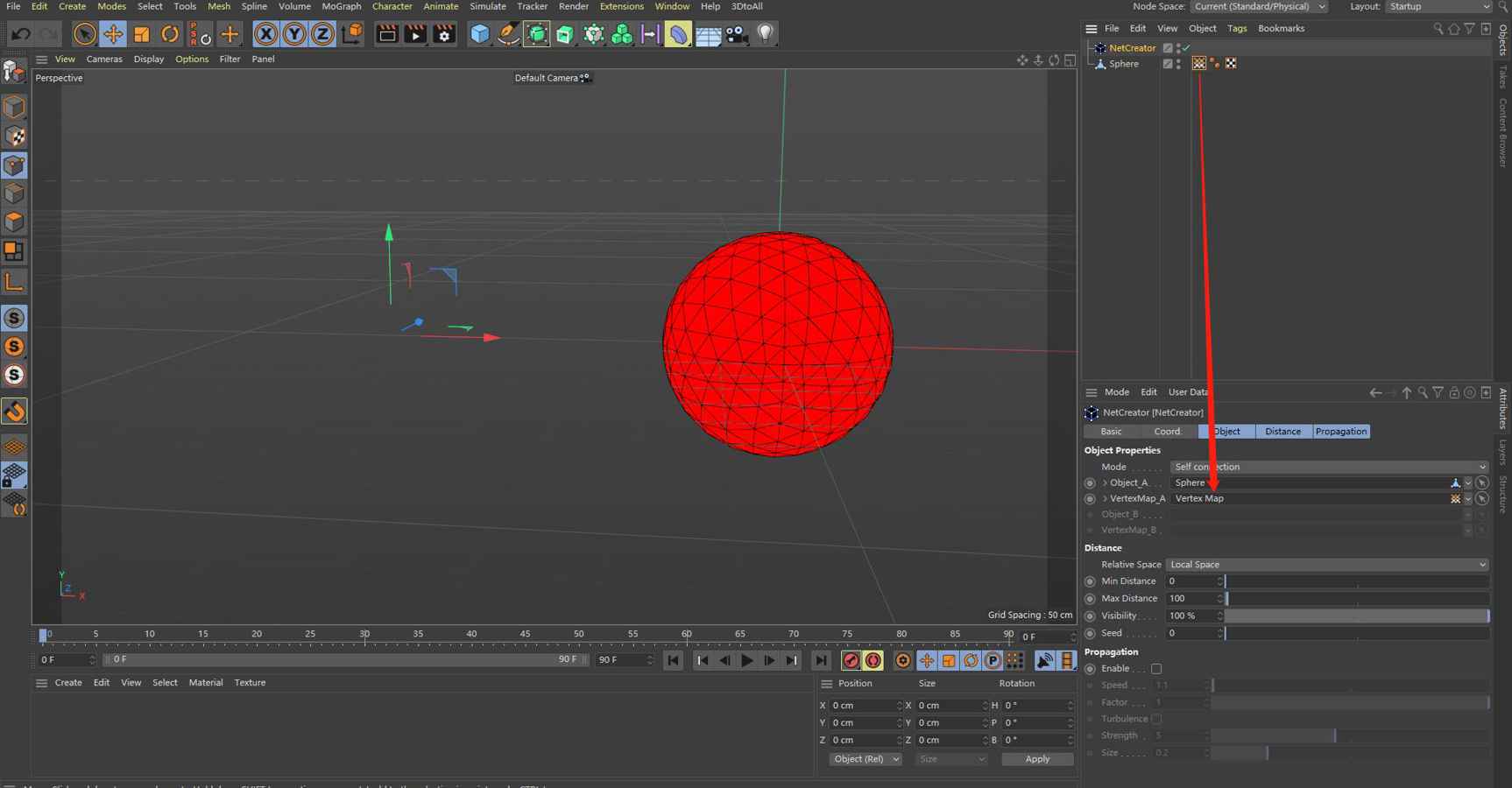Switch the coordinate system icon
The image size is (1512, 788).
[352, 34]
